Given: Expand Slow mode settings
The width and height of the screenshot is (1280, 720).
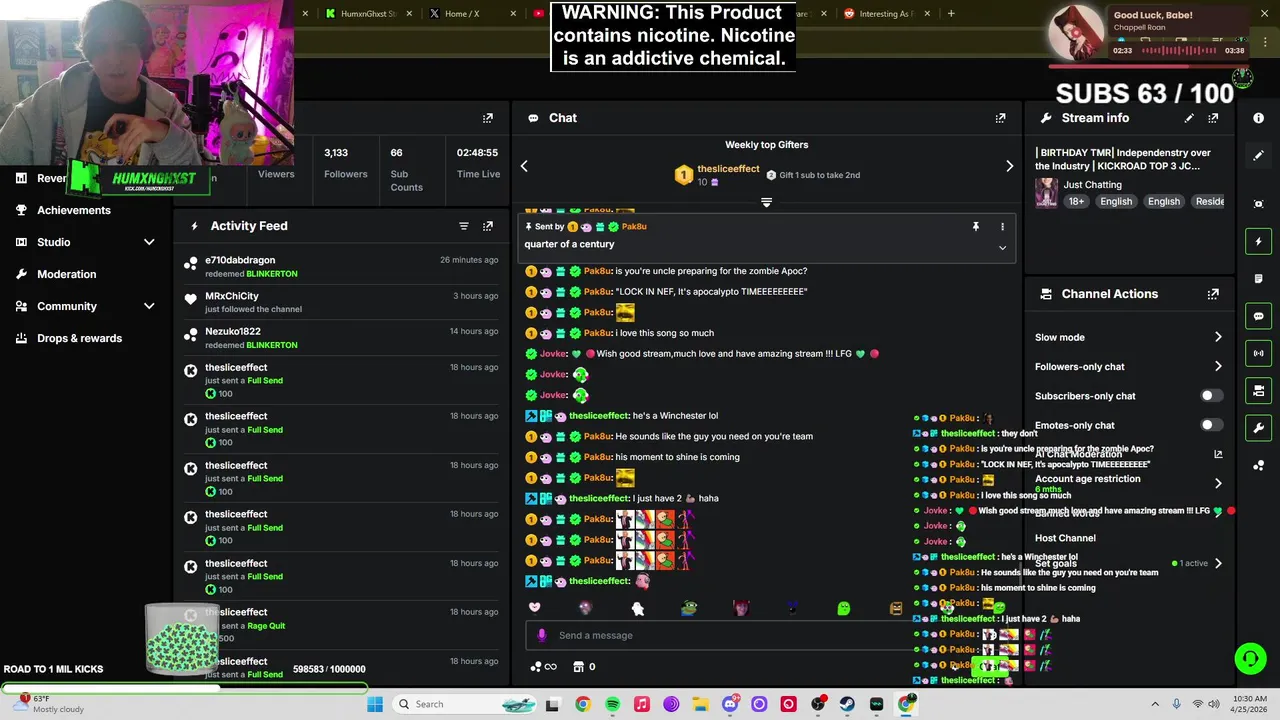Looking at the screenshot, I should pos(1218,337).
